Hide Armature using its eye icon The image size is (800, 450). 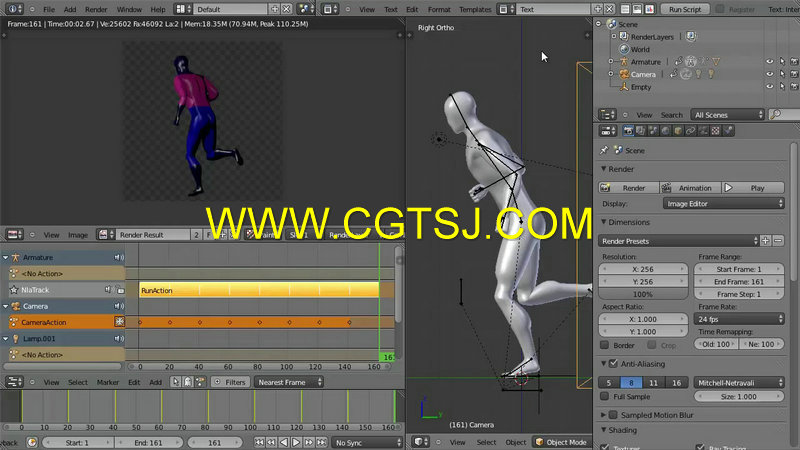pyautogui.click(x=769, y=62)
